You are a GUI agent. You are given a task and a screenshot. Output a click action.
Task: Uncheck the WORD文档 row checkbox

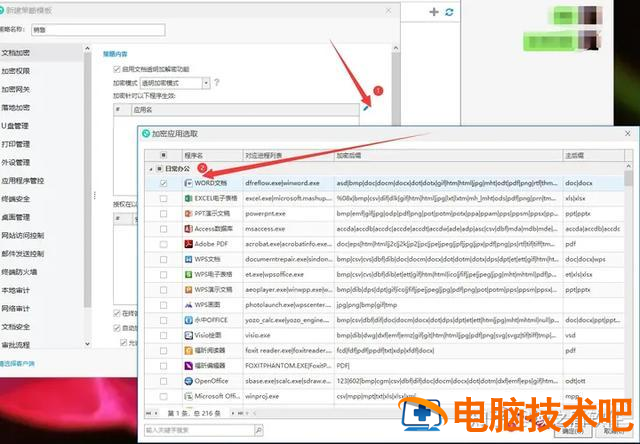point(164,183)
